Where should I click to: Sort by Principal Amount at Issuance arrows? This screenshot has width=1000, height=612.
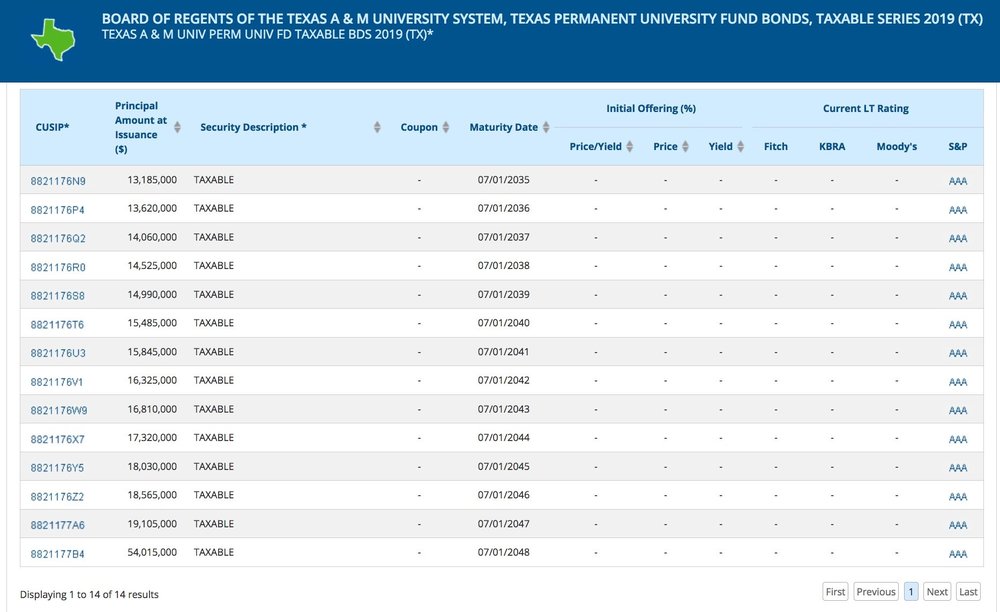(x=177, y=127)
